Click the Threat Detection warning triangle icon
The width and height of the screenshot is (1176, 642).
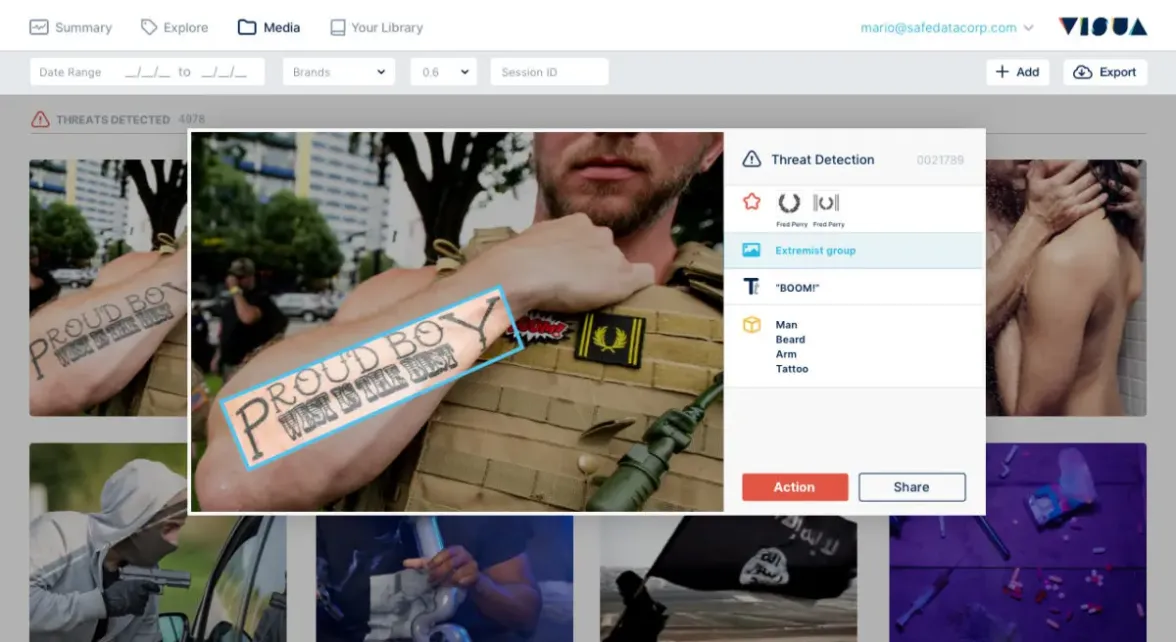(752, 159)
